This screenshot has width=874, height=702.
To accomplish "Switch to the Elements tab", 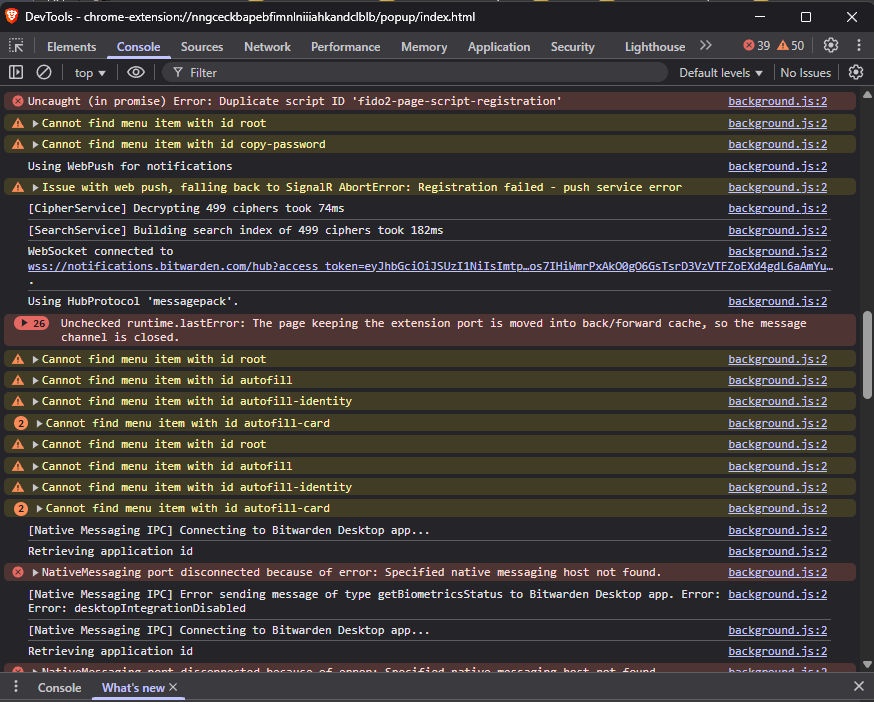I will point(71,47).
